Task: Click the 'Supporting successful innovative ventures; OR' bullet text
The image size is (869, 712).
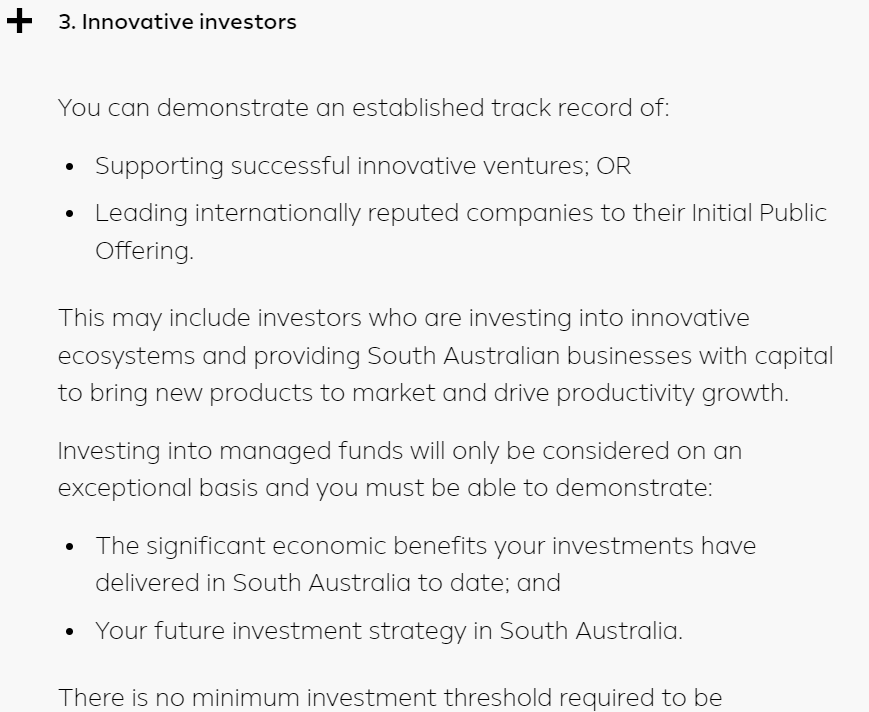Action: [x=363, y=166]
